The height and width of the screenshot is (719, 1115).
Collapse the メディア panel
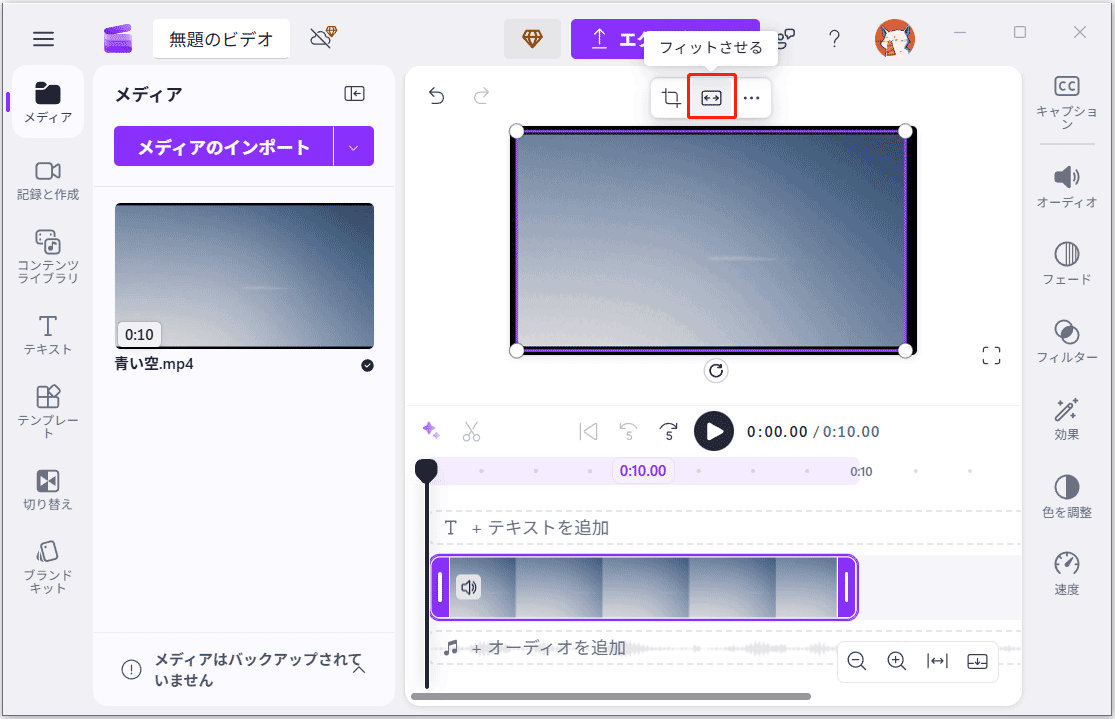(x=354, y=93)
